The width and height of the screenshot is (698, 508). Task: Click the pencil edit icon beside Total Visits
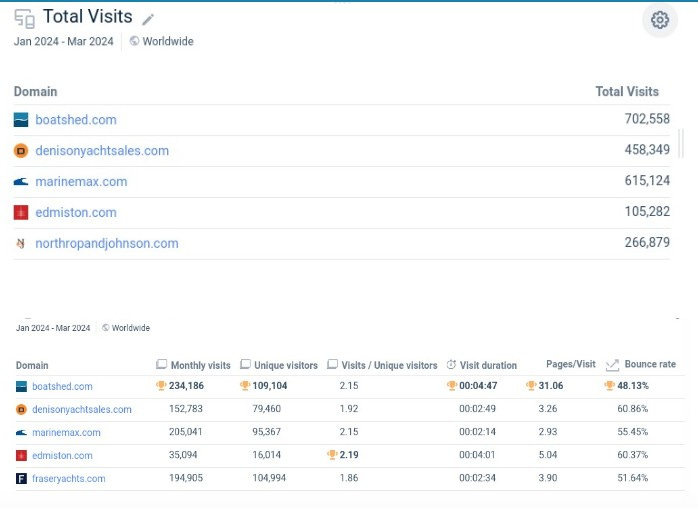point(148,19)
